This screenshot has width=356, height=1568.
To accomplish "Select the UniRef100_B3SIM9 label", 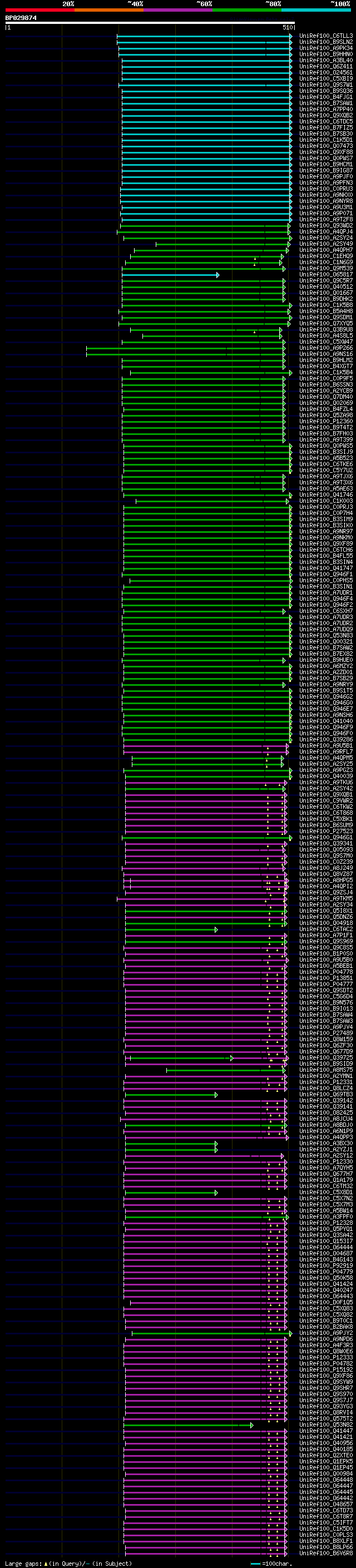I will tap(325, 519).
